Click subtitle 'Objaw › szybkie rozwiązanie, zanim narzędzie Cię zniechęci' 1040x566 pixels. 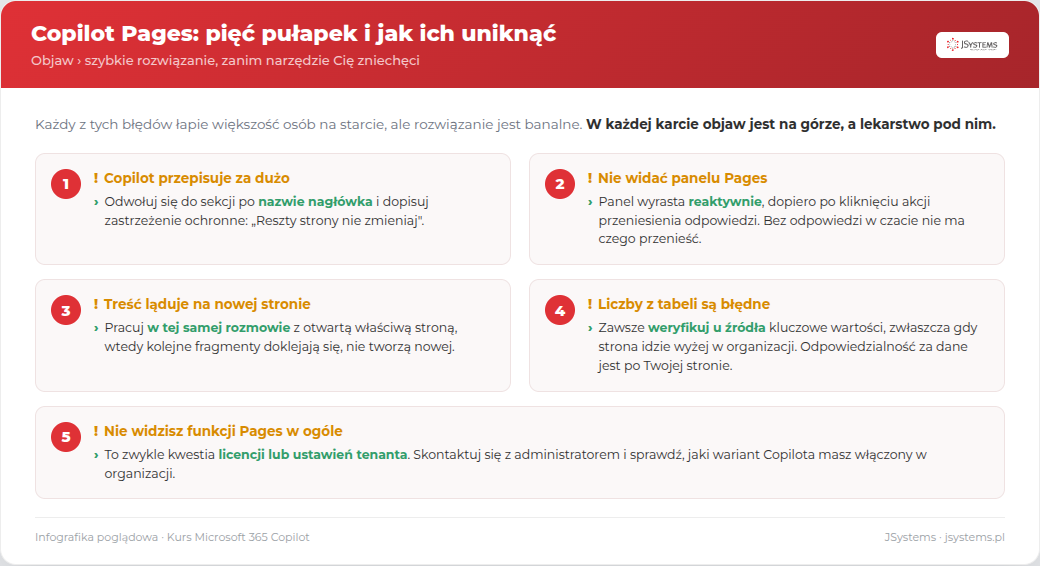click(x=225, y=60)
